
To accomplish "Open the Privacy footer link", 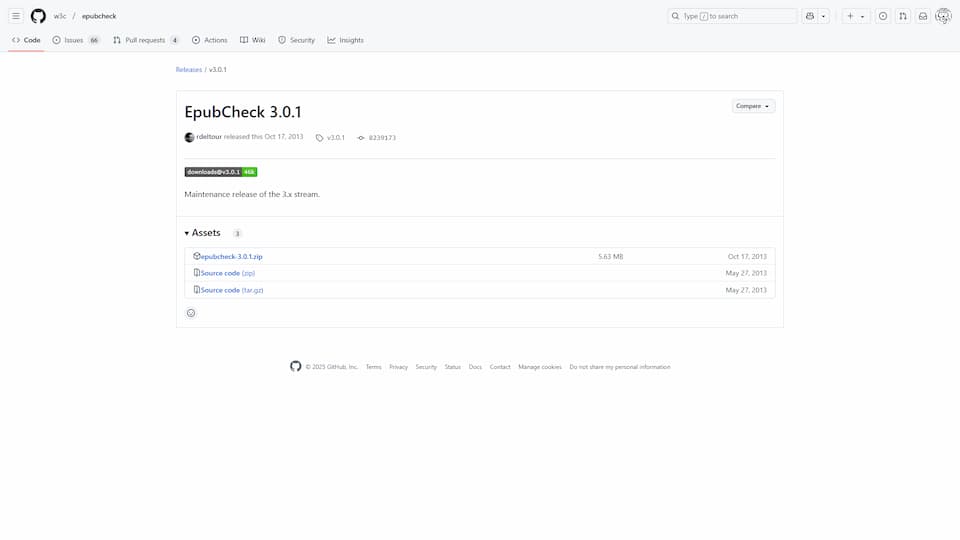I will tap(399, 367).
